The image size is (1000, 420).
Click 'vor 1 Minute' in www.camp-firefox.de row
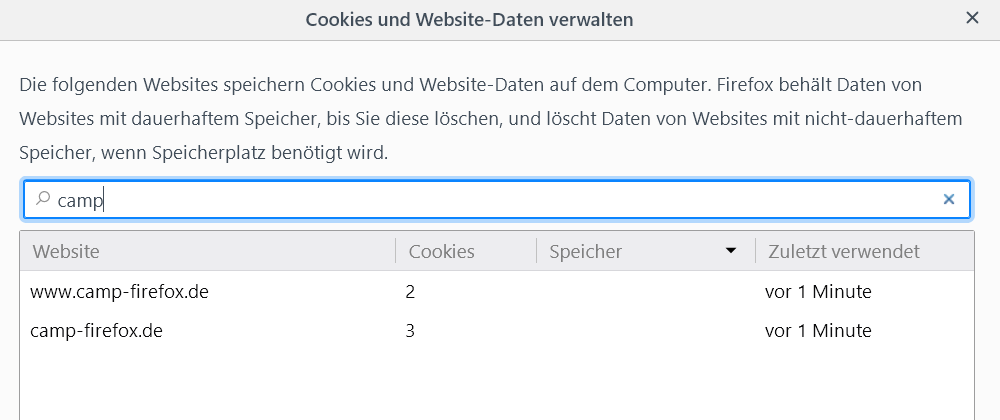tap(818, 292)
